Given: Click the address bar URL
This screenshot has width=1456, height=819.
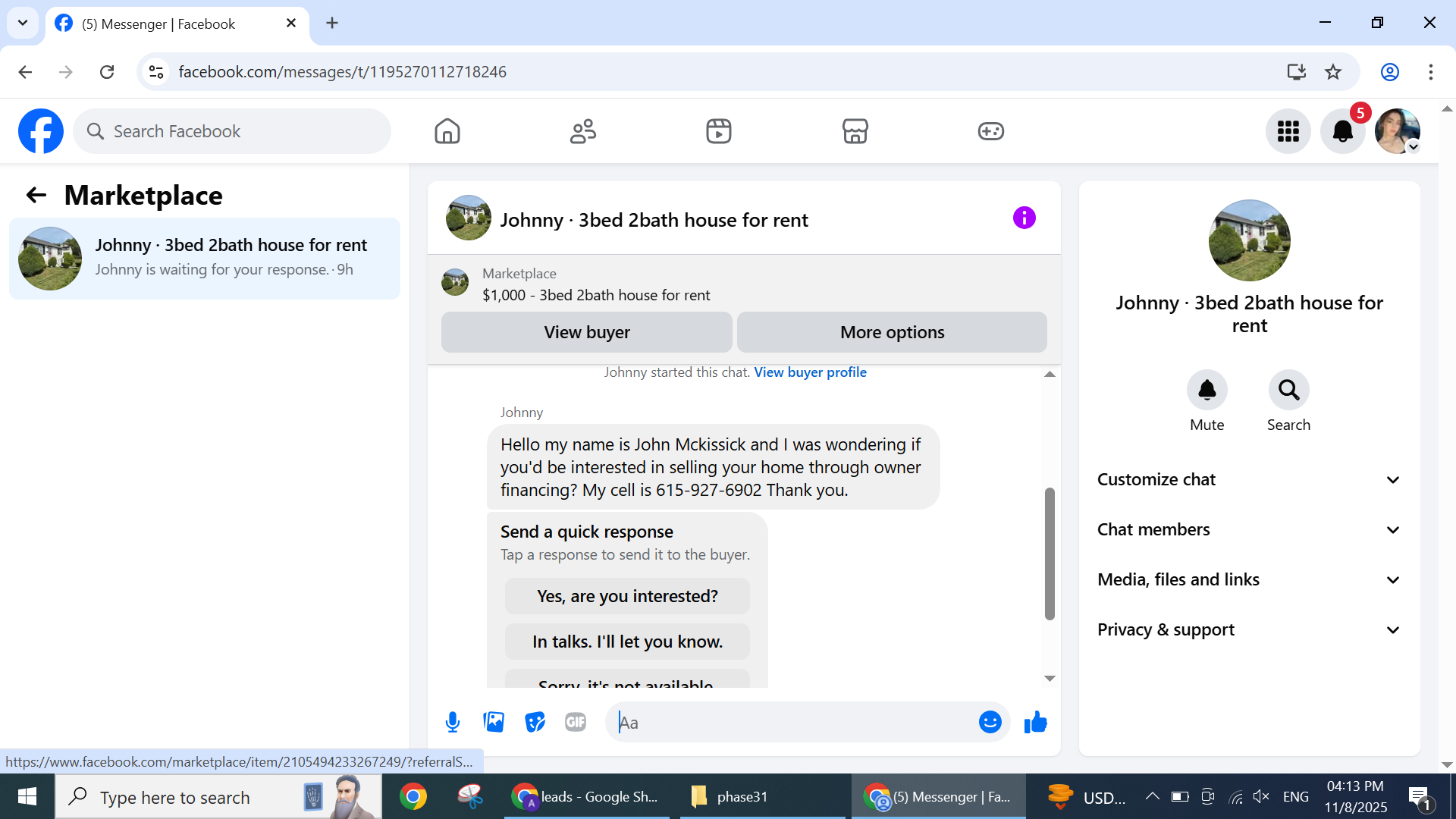Looking at the screenshot, I should (x=342, y=72).
